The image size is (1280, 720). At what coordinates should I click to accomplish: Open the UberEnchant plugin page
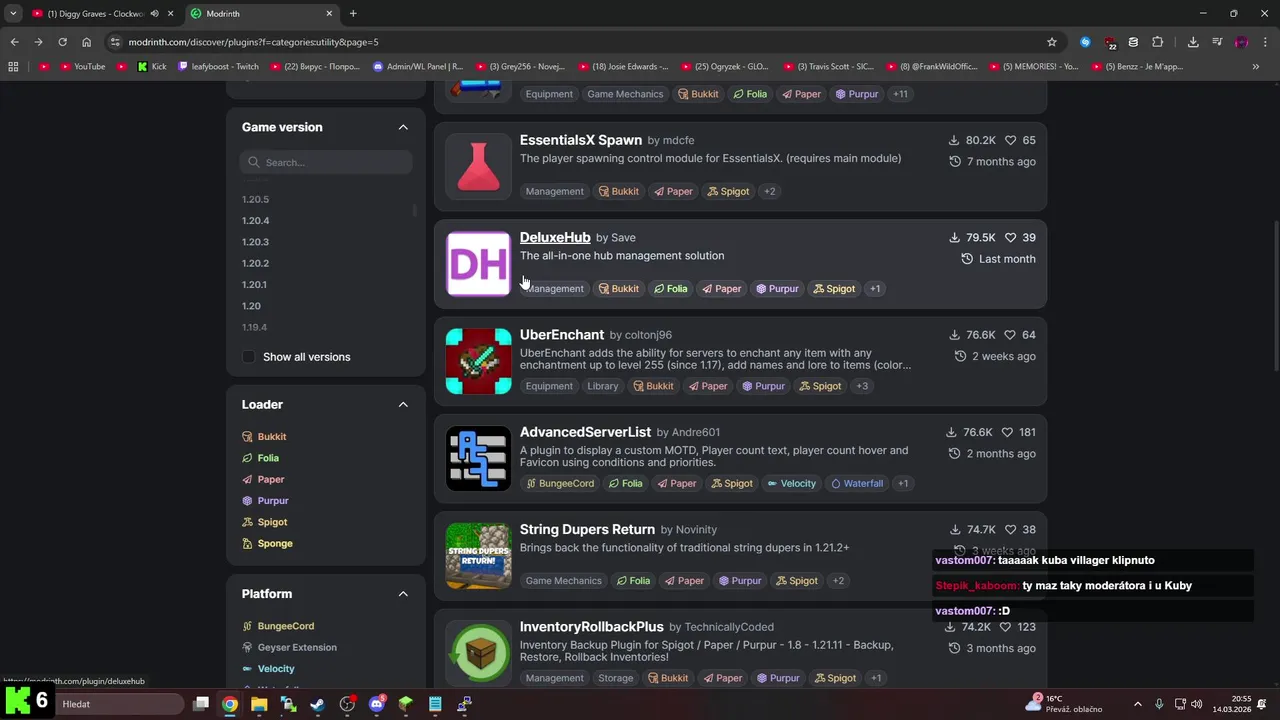[562, 335]
